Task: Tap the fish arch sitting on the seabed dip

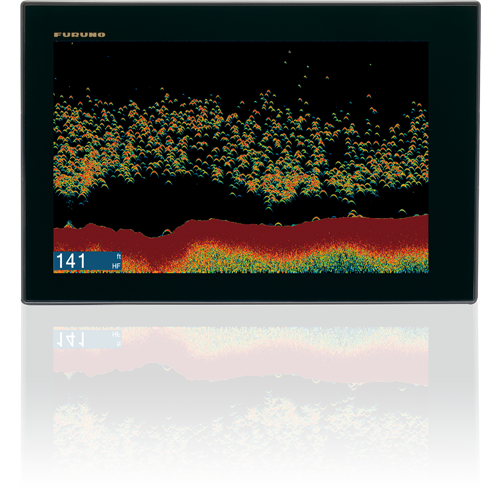Action: pos(166,232)
